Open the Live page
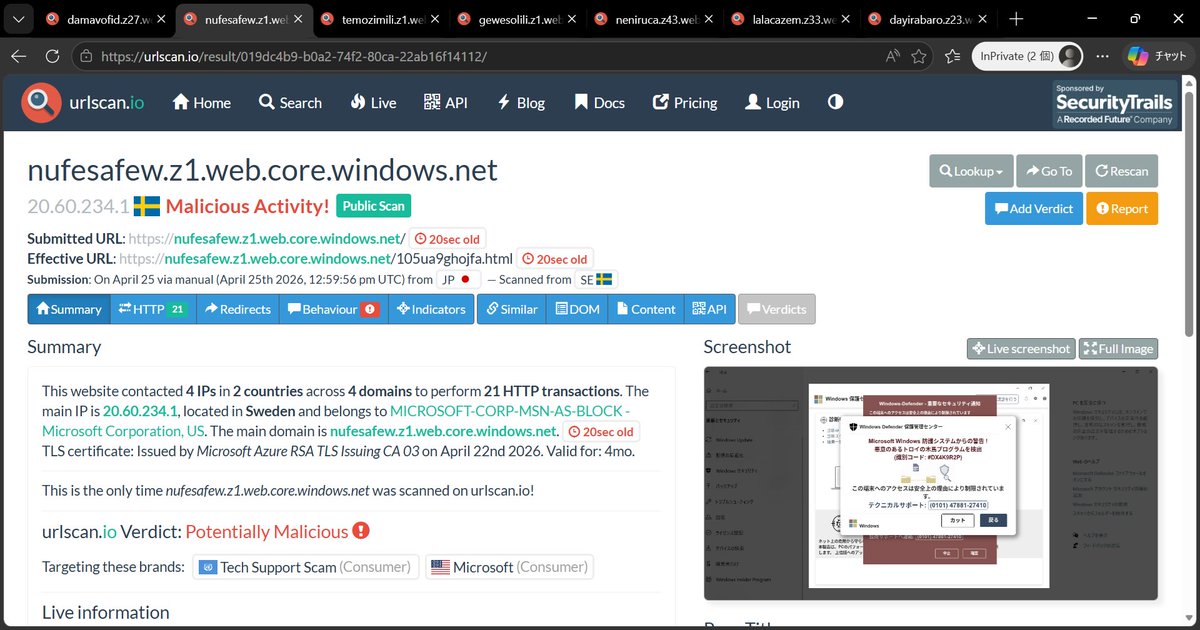 point(373,102)
